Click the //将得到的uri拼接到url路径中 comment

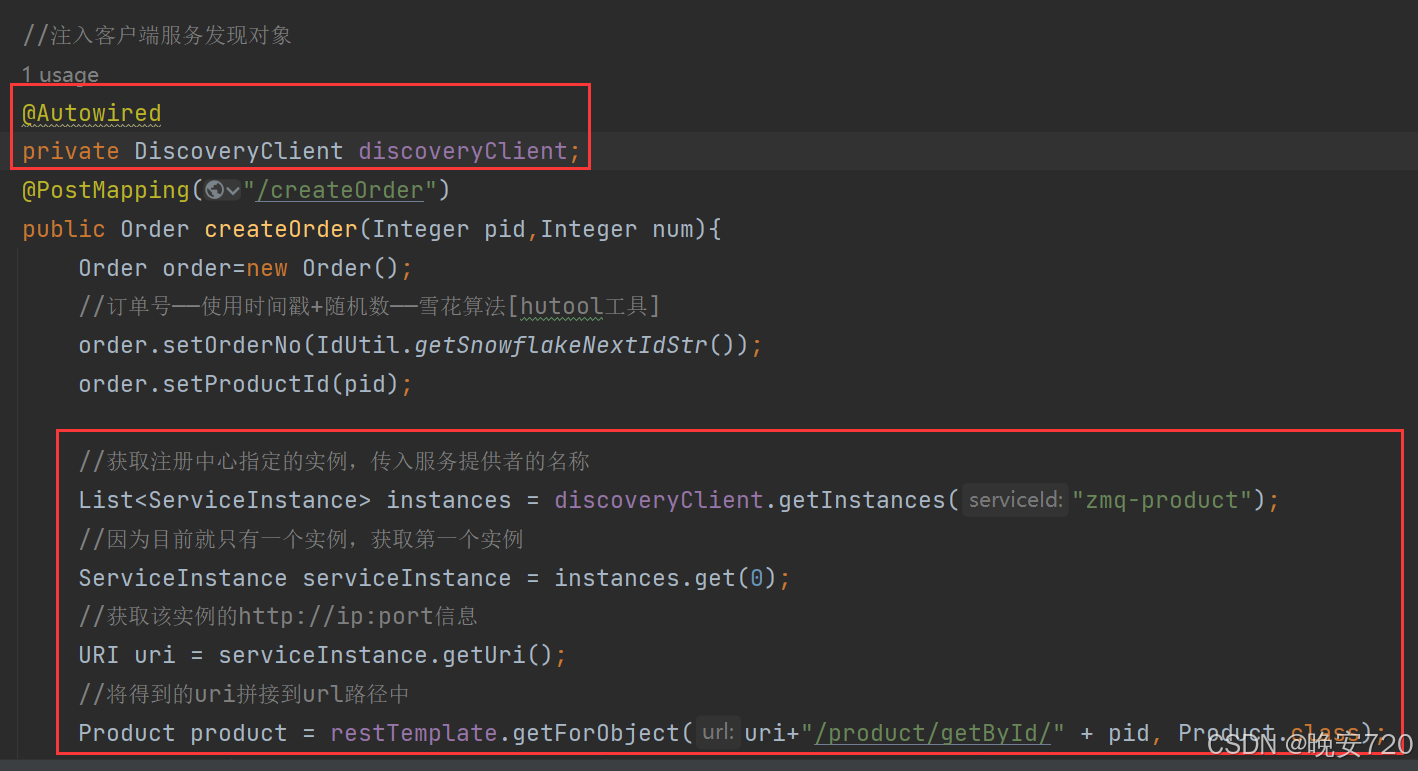(244, 694)
